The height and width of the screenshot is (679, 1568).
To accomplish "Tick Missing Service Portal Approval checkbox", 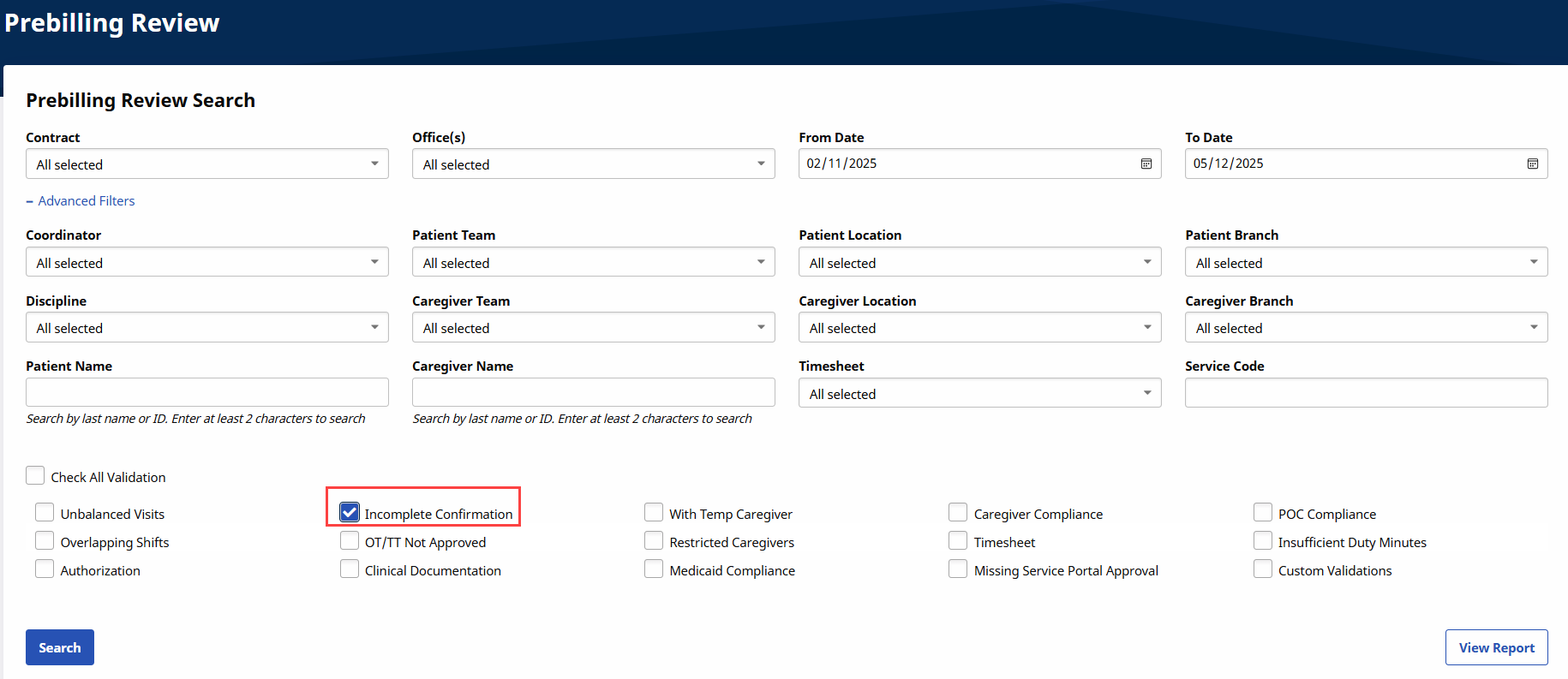I will (x=958, y=569).
